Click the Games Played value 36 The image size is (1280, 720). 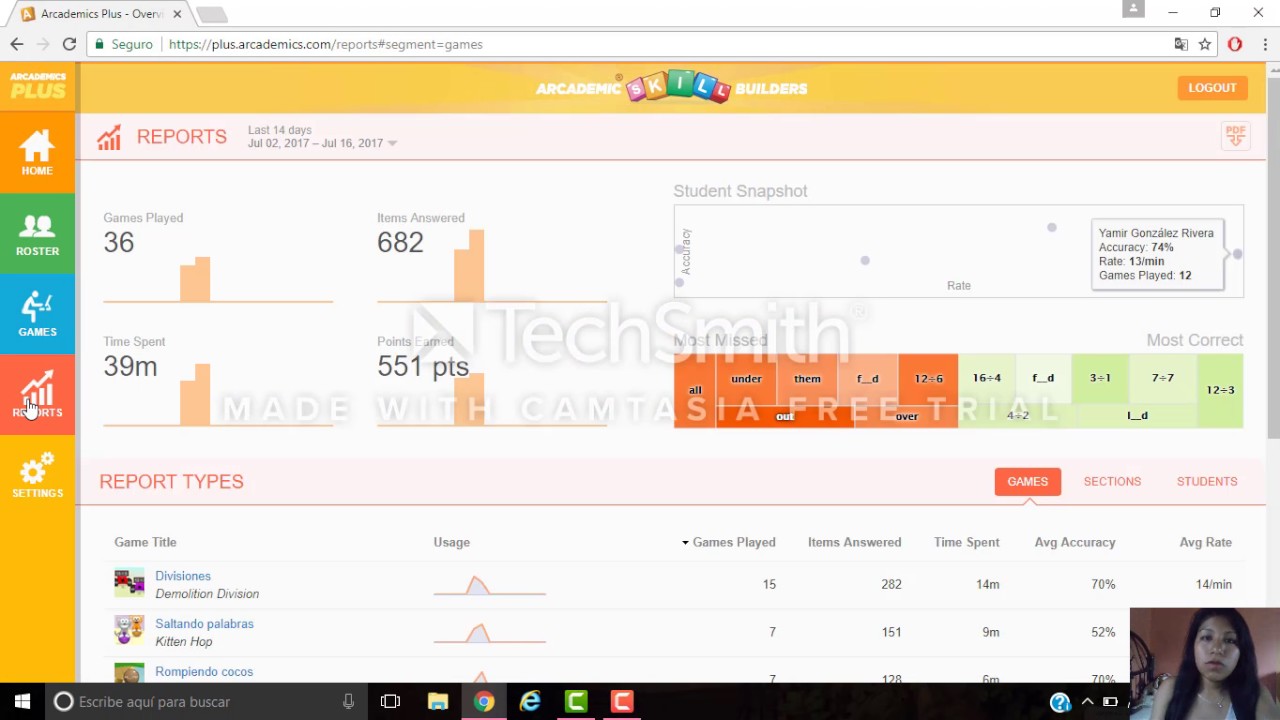(118, 242)
